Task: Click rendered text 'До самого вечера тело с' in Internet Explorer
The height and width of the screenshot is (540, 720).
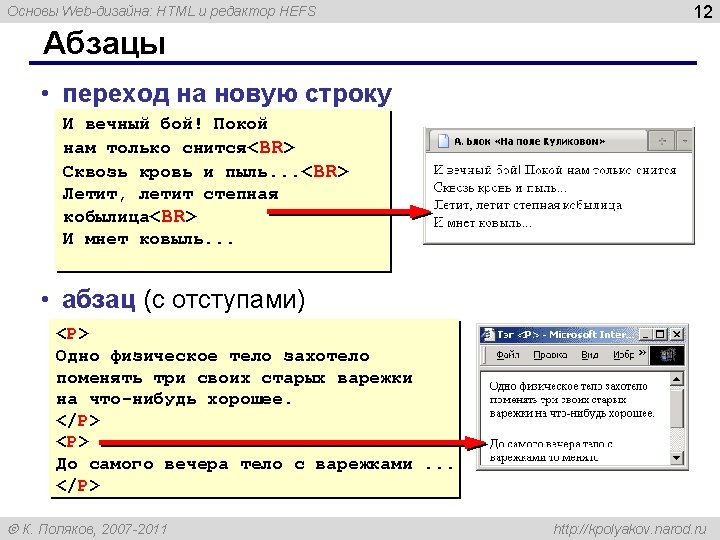Action: [x=551, y=444]
